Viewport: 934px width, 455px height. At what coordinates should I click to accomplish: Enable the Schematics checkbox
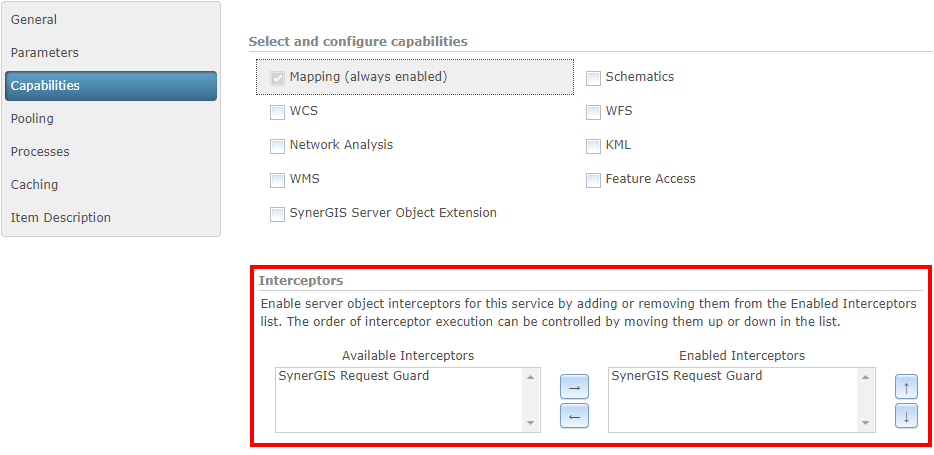pos(593,78)
